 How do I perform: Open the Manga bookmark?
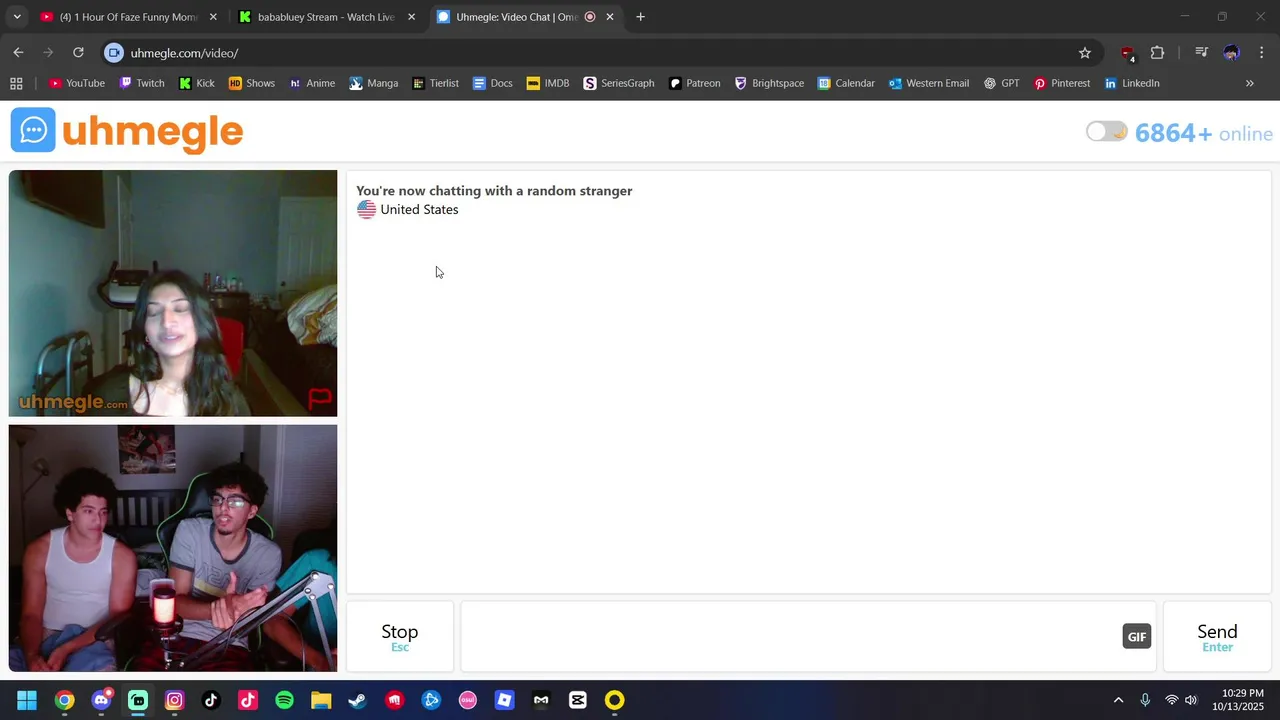(x=374, y=83)
